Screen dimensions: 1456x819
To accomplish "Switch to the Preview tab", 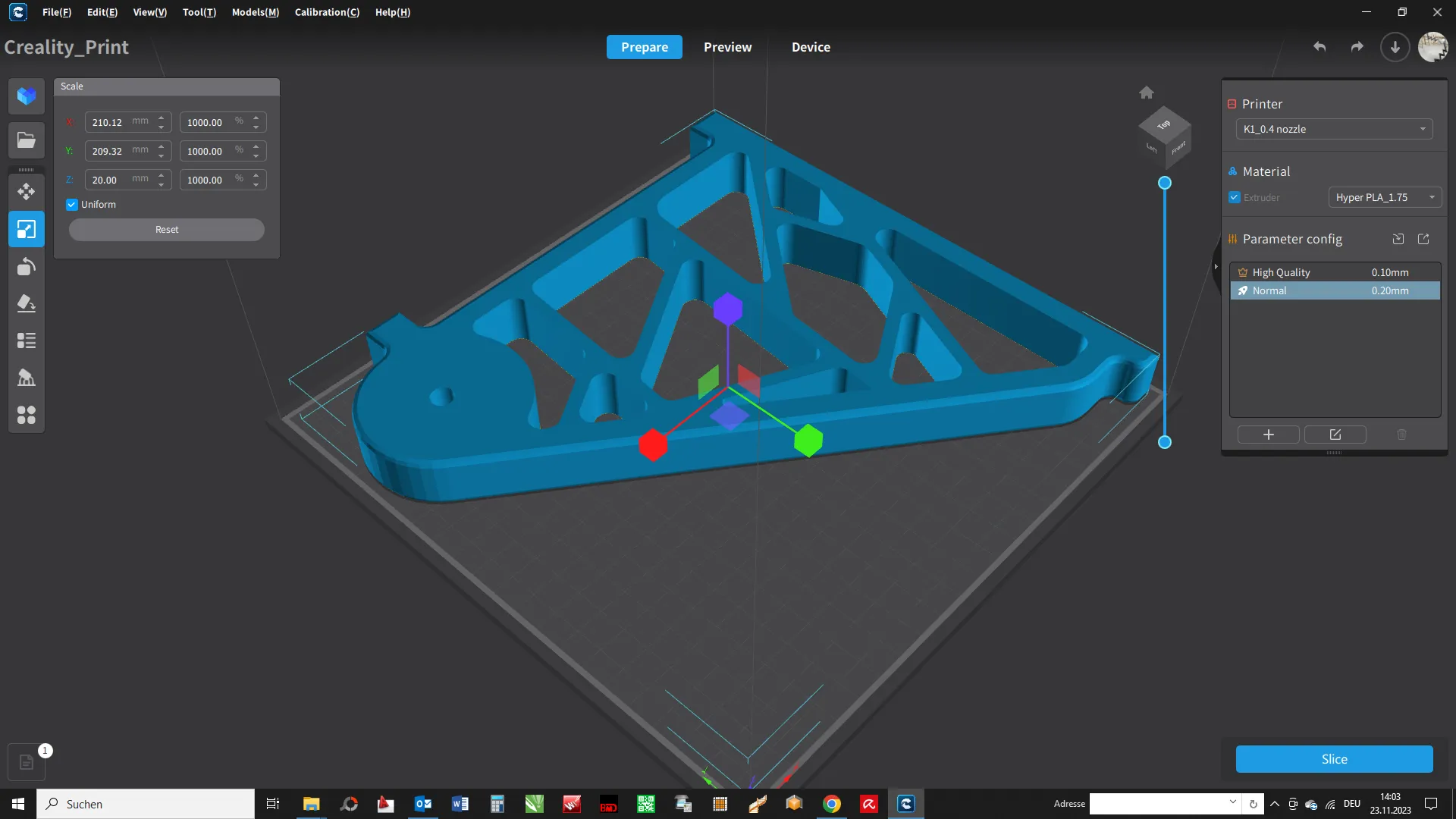I will coord(727,47).
